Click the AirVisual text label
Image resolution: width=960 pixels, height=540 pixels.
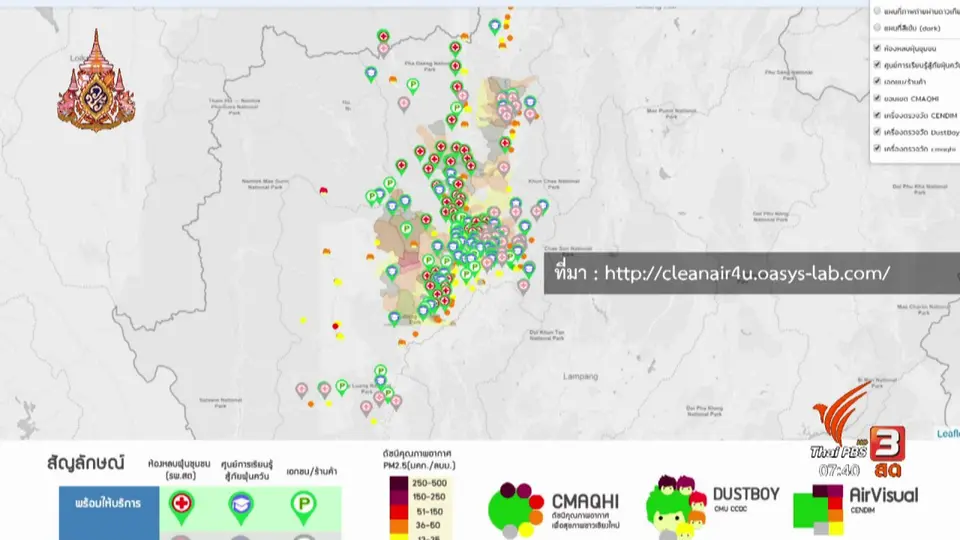[883, 495]
